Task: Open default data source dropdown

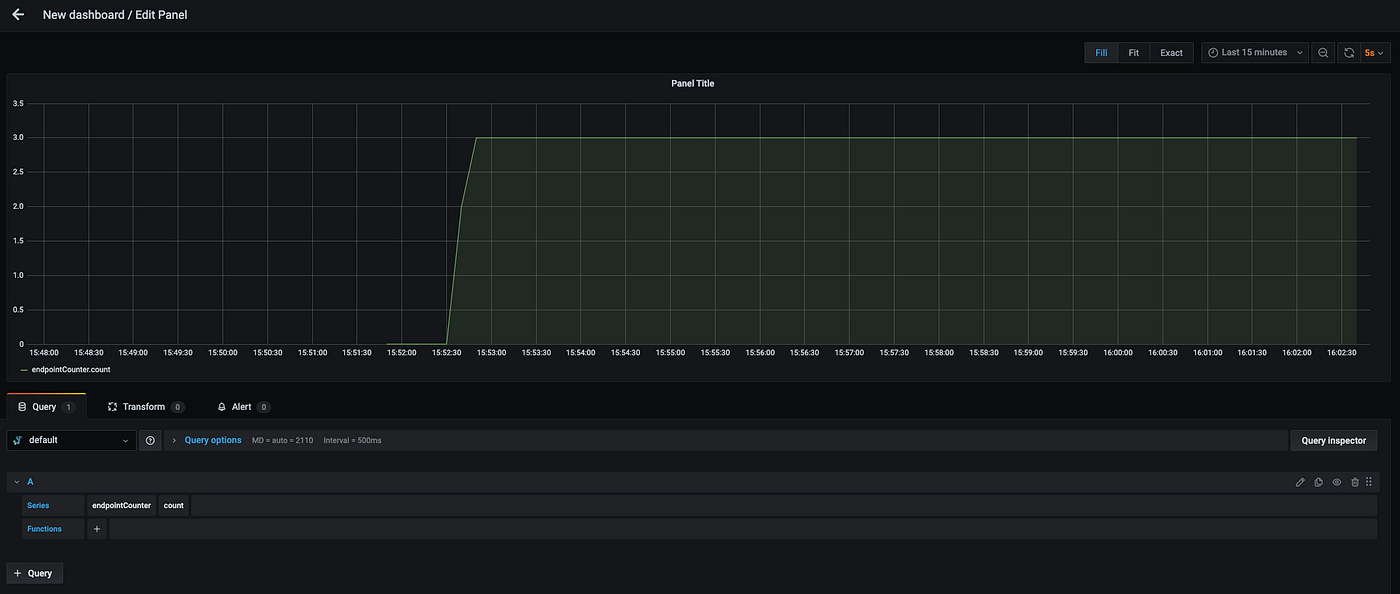Action: click(72, 440)
